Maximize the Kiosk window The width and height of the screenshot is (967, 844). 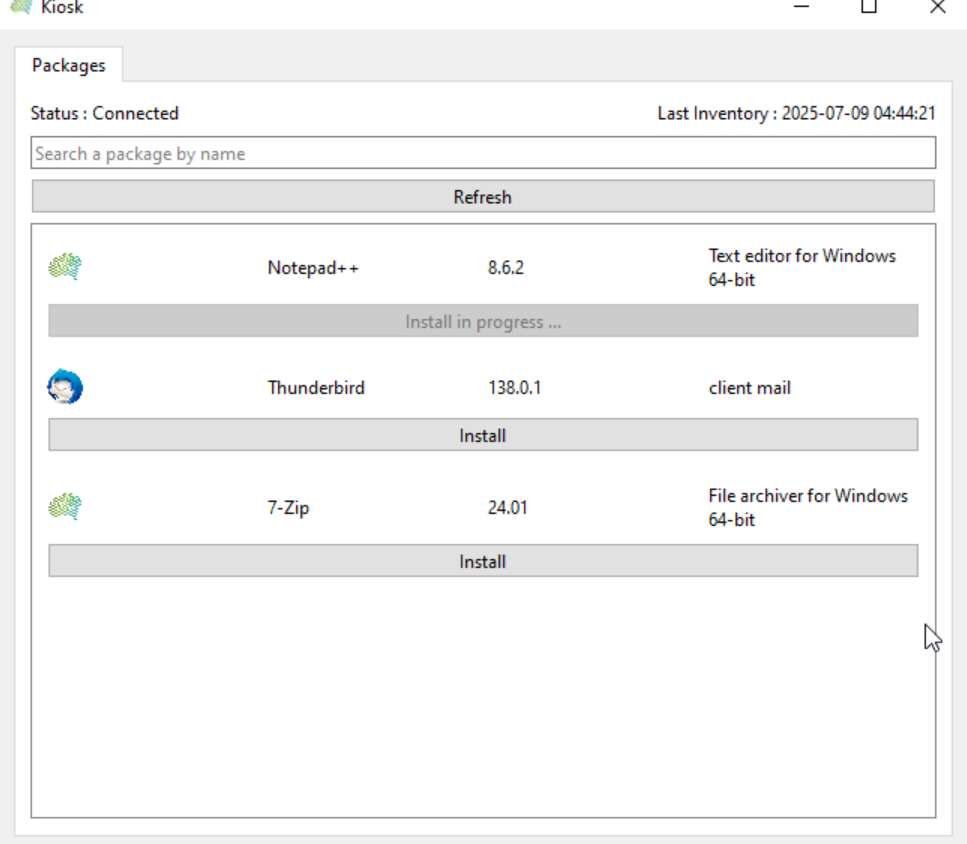coord(869,7)
